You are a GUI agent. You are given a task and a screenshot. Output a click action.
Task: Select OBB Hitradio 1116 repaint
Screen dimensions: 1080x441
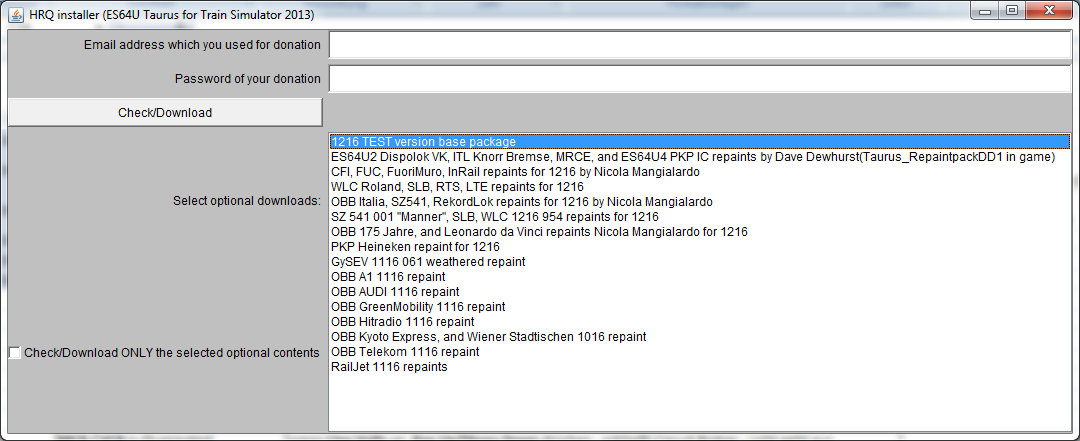700,322
